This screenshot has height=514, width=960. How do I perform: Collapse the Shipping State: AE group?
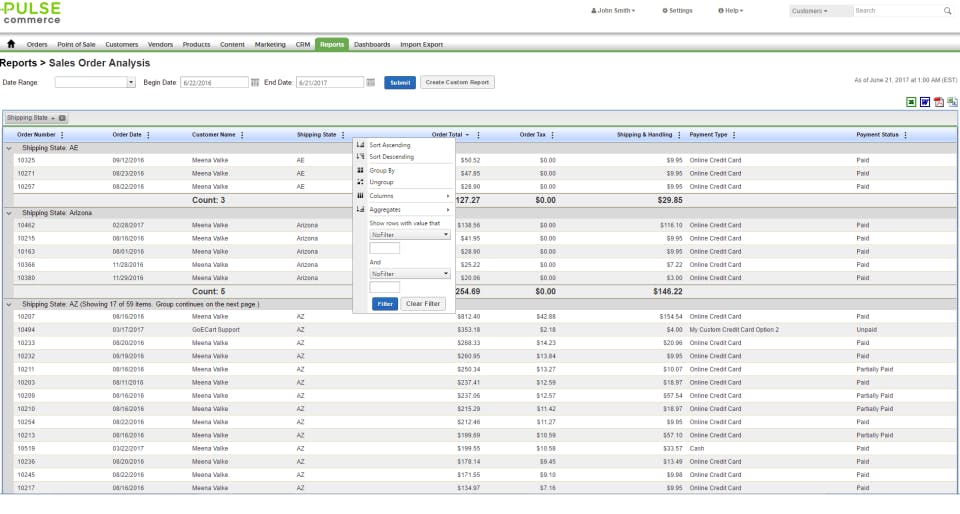tap(9, 148)
